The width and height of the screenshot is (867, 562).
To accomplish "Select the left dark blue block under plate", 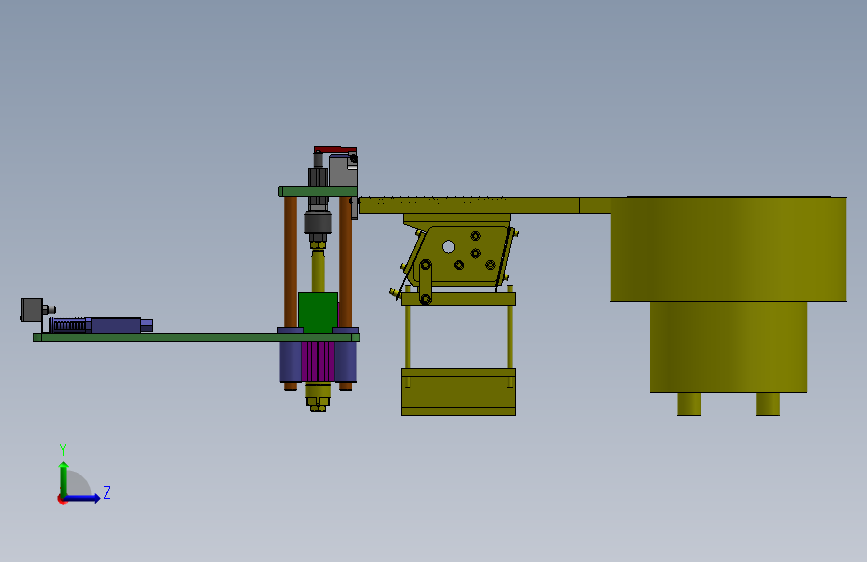I will [x=290, y=362].
